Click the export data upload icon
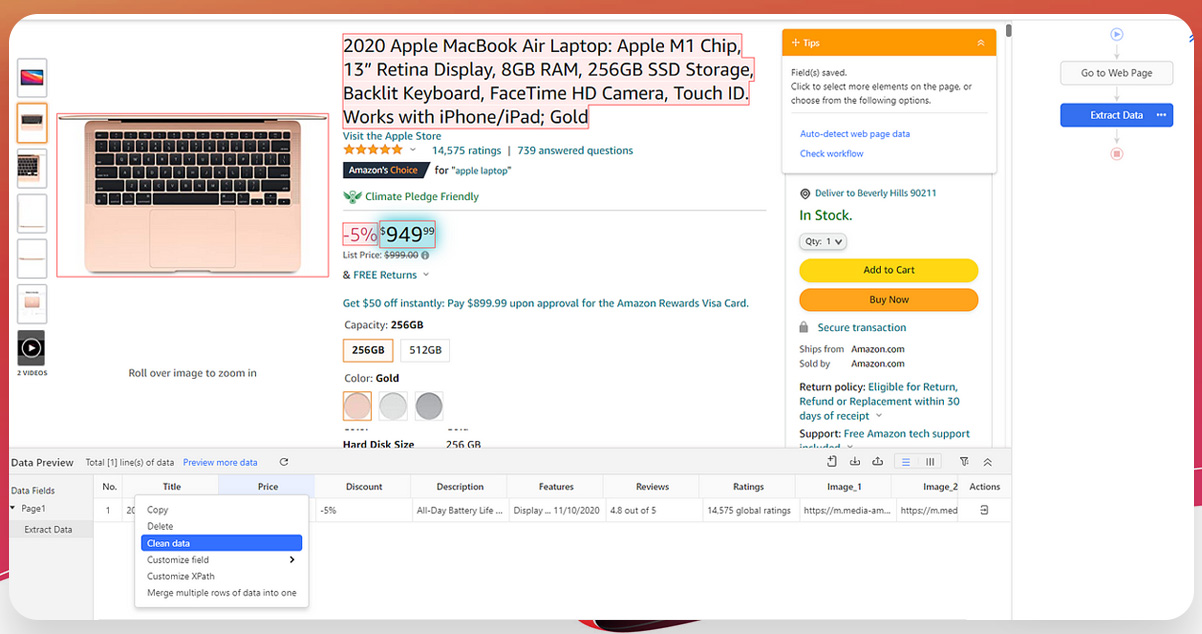 [877, 462]
